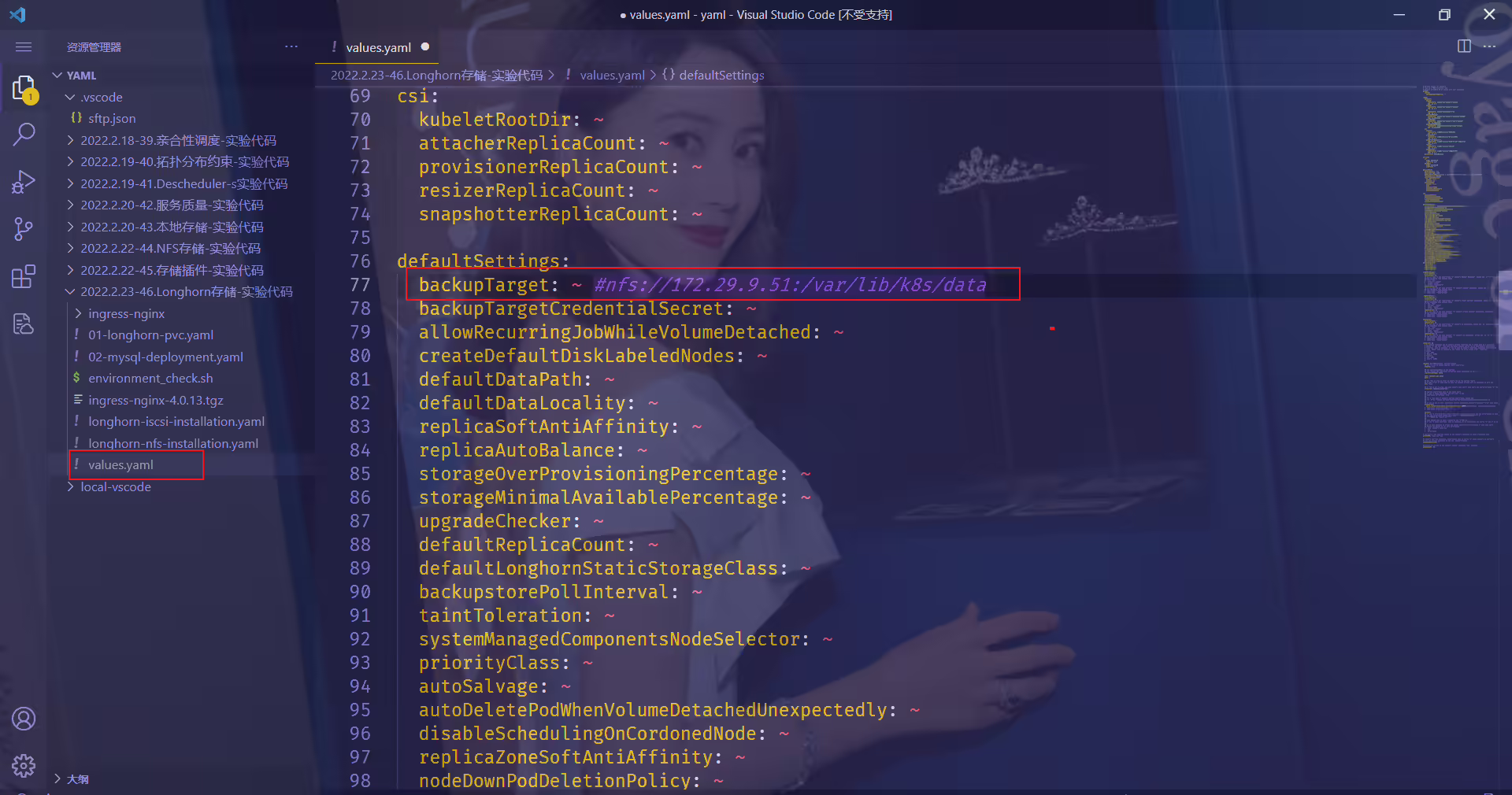
Task: Expand the ingress-nginx subfolder
Action: 126,313
